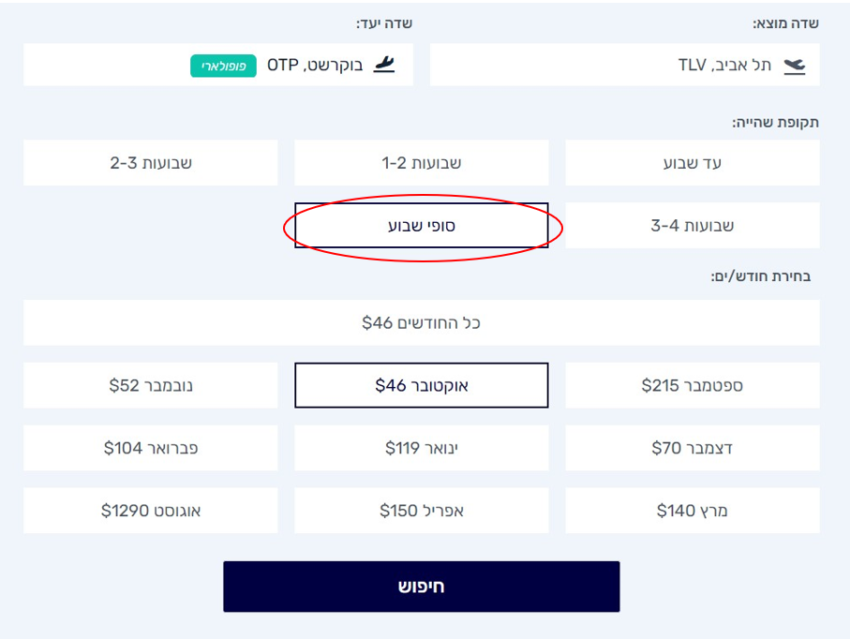Select the עד שבוע duration option
Screen dimensions: 850x639
[693, 162]
